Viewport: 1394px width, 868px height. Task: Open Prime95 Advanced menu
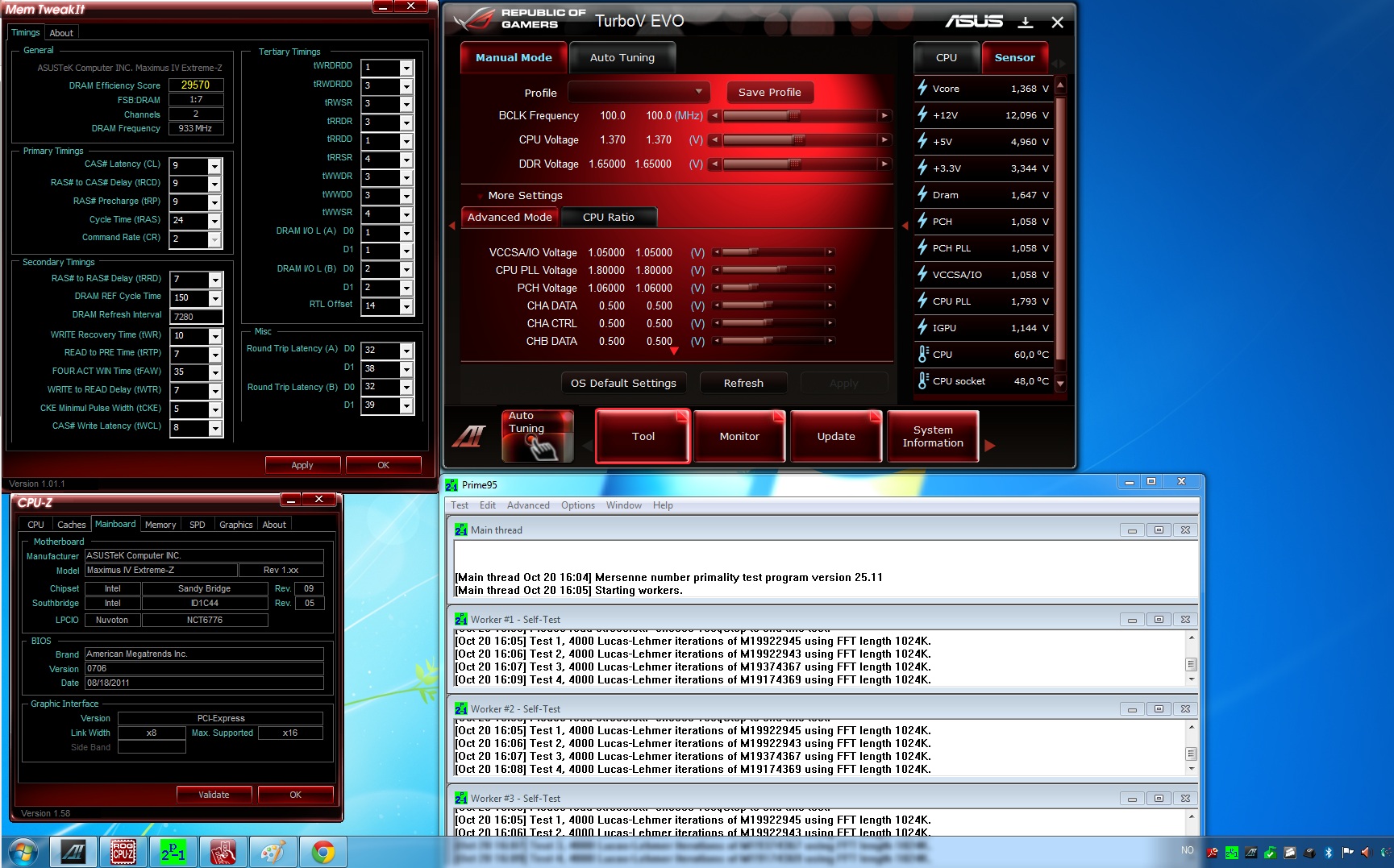528,505
